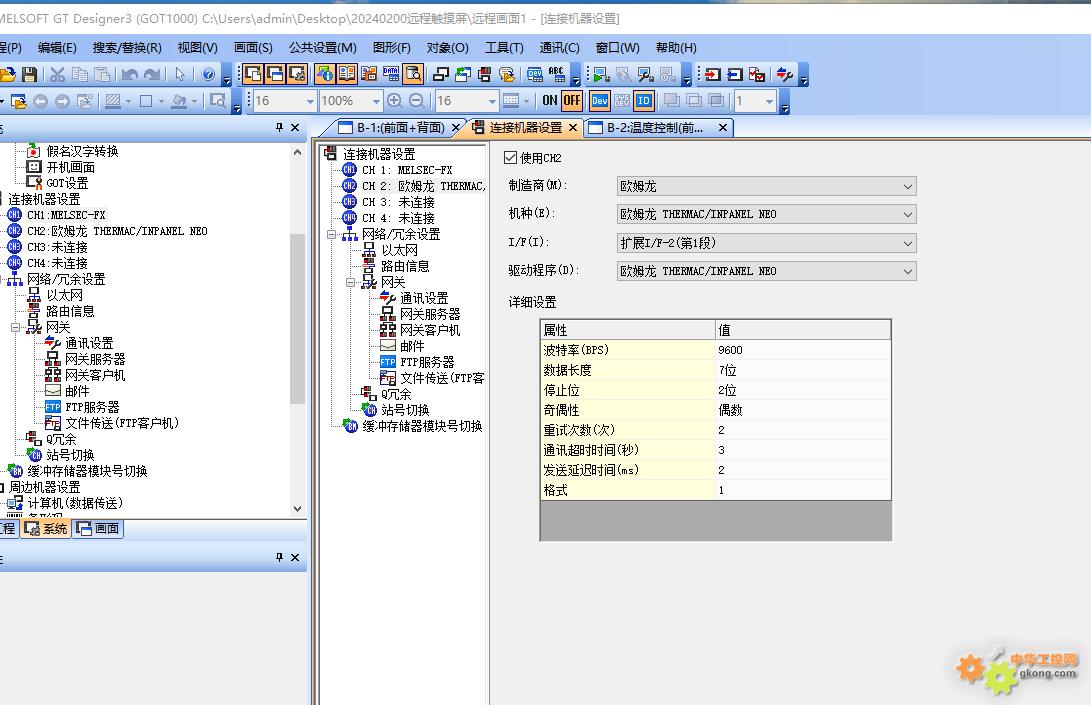Select FTP服务器 in center tree

(427, 362)
